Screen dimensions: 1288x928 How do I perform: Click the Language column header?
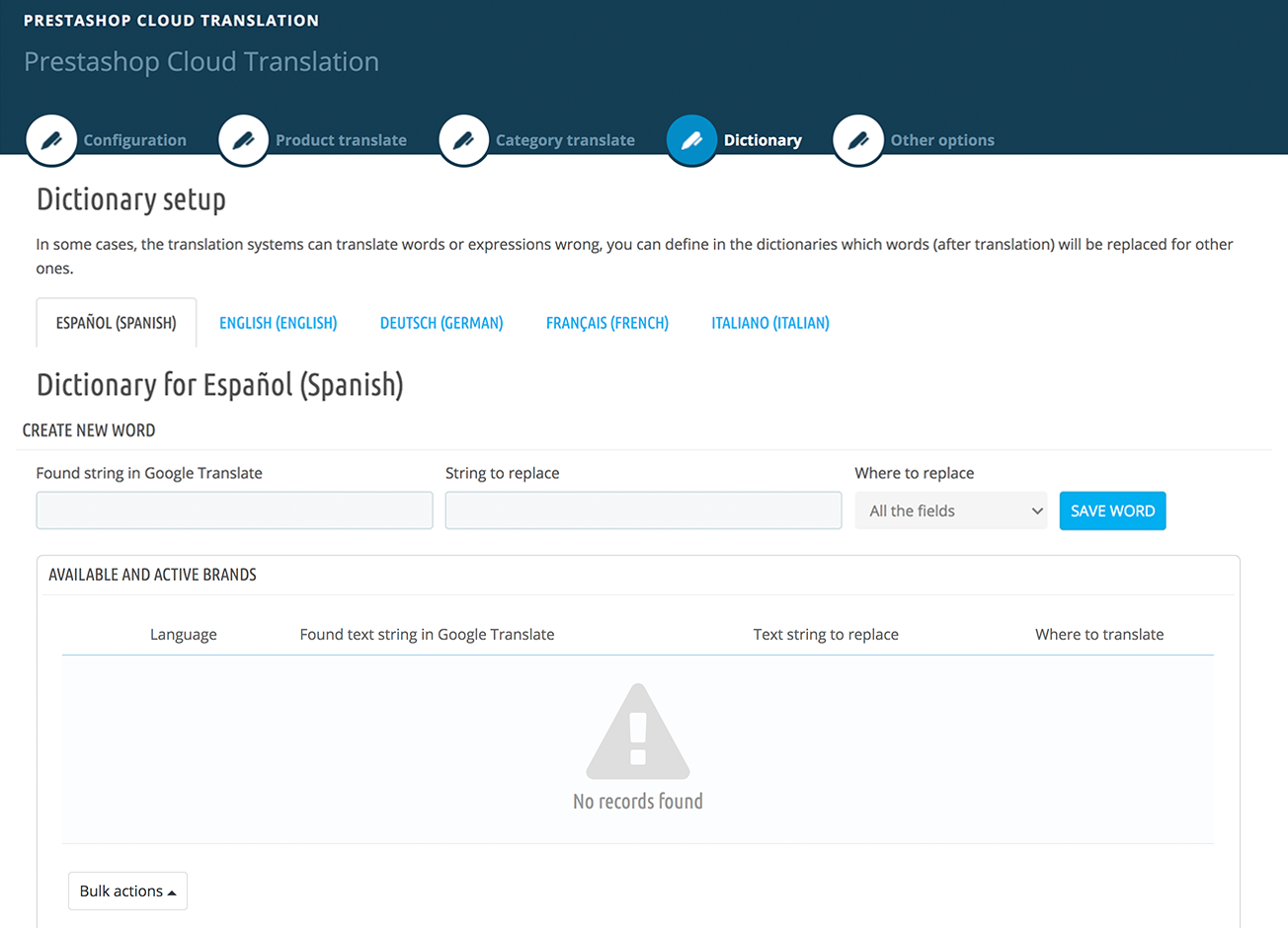184,635
